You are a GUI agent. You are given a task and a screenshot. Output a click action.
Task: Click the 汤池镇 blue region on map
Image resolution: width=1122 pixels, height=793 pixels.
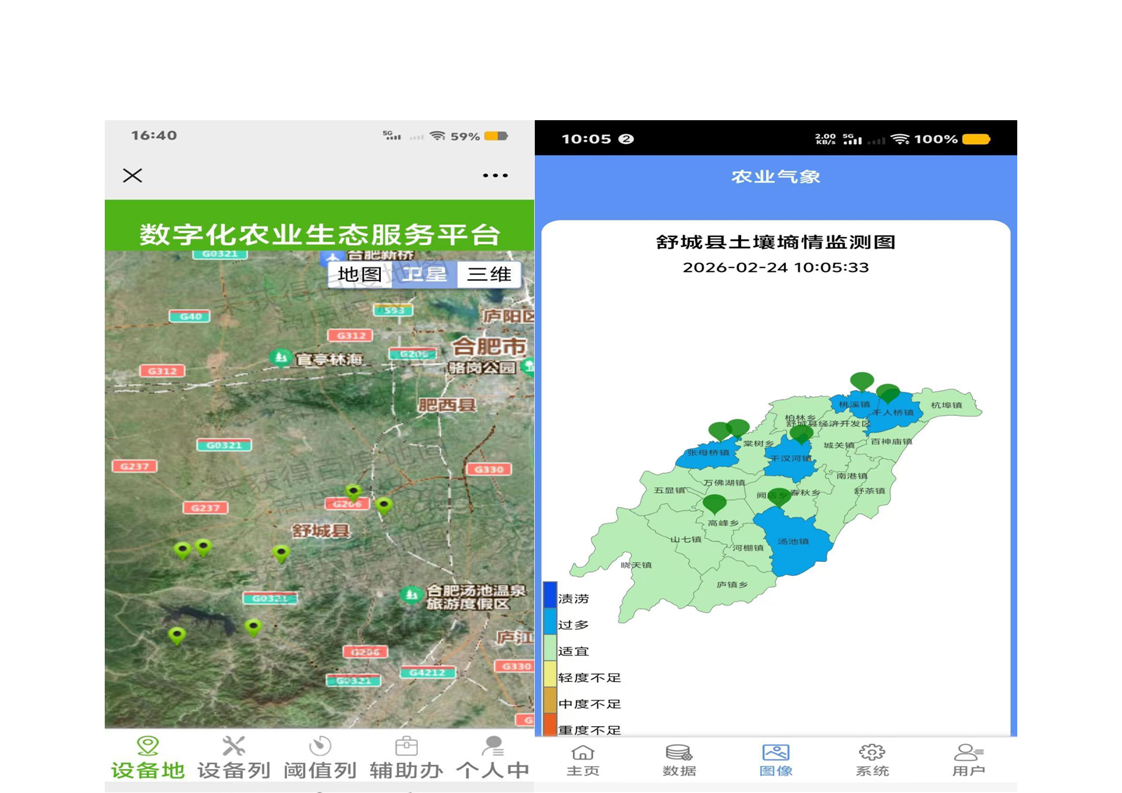coord(792,545)
